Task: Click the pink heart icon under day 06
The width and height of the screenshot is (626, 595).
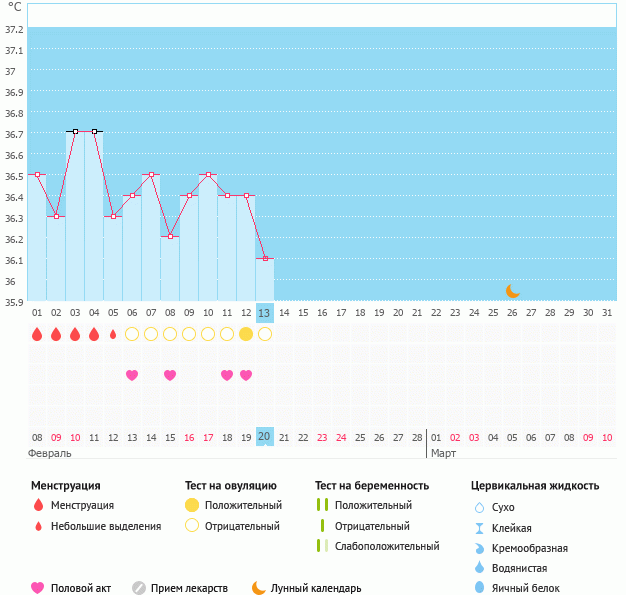Action: click(132, 375)
